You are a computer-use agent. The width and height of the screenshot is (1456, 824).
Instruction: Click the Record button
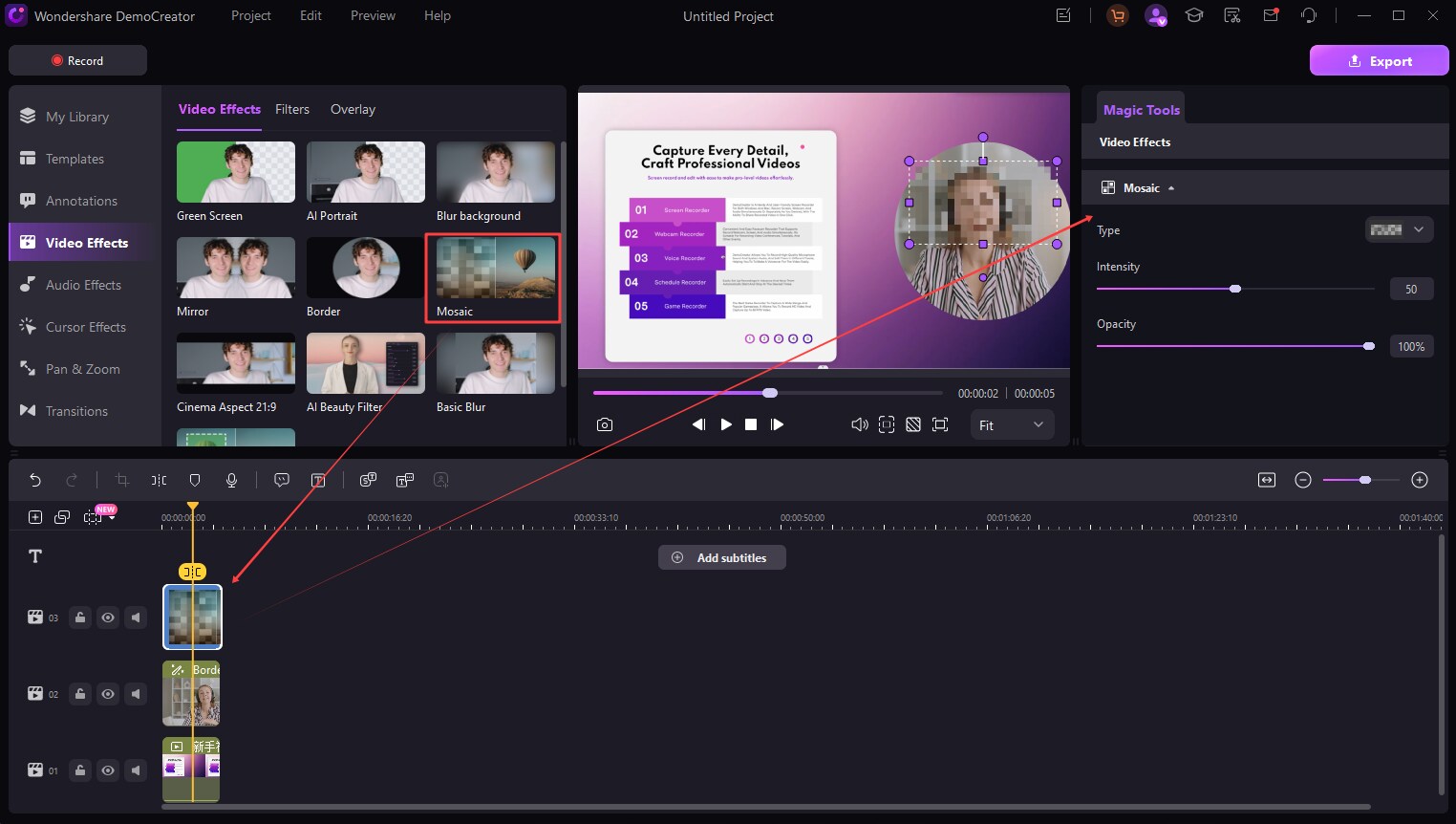click(x=77, y=60)
